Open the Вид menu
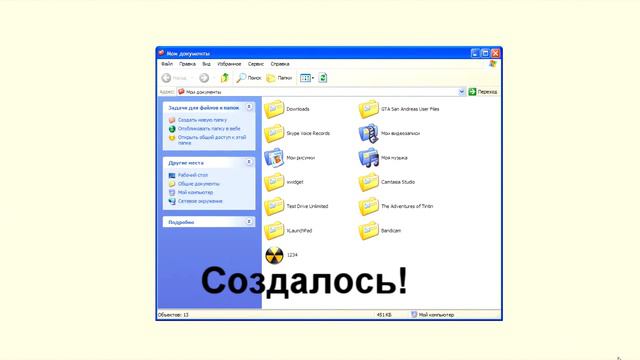The image size is (640, 360). [x=207, y=64]
